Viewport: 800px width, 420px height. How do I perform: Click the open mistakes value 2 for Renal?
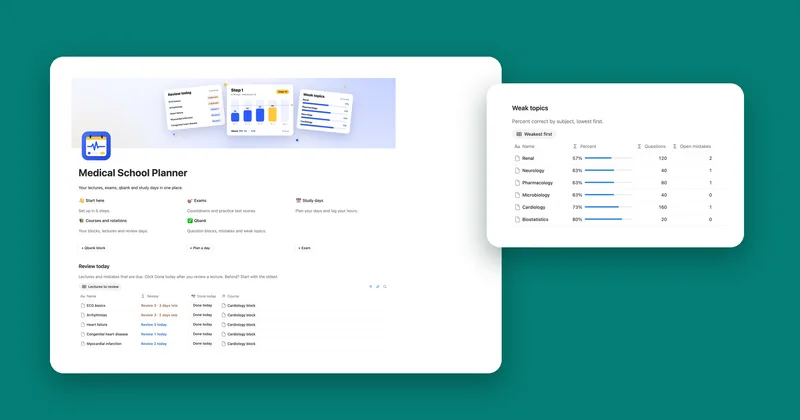710,158
